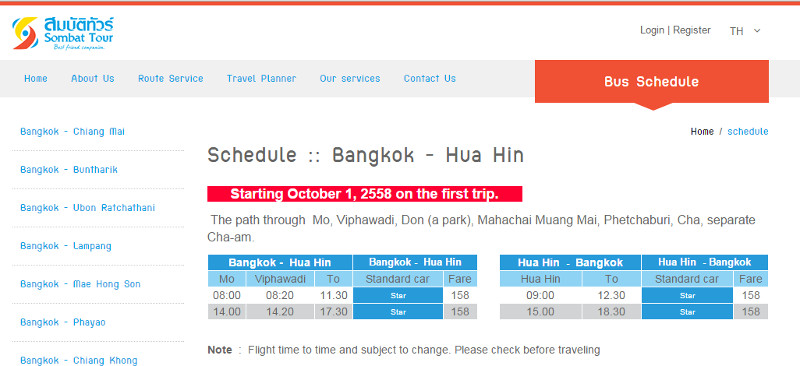This screenshot has height=366, width=800.
Task: Open the About Us menu item
Action: coord(93,79)
